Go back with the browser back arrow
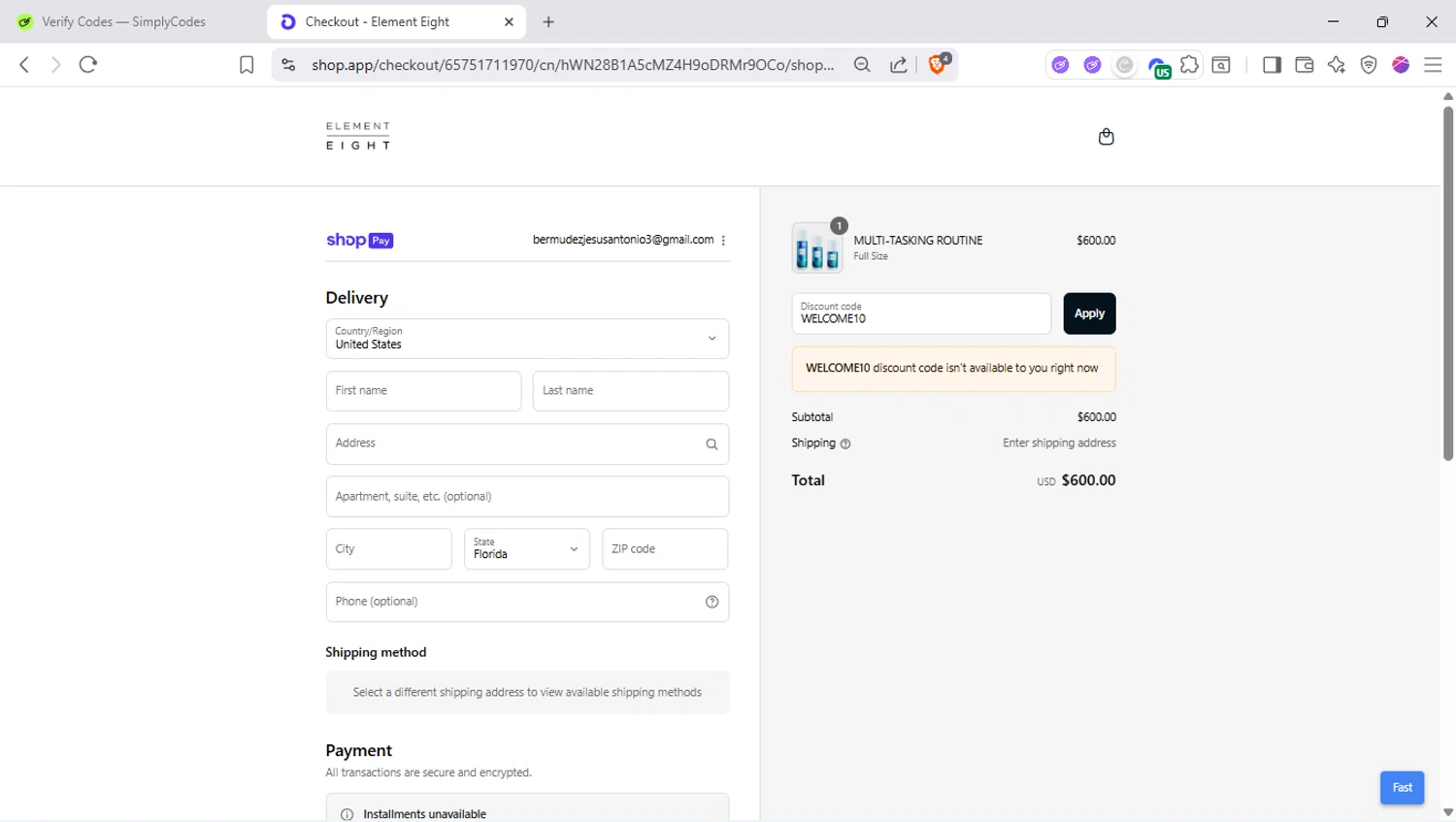This screenshot has height=822, width=1456. coord(24,65)
